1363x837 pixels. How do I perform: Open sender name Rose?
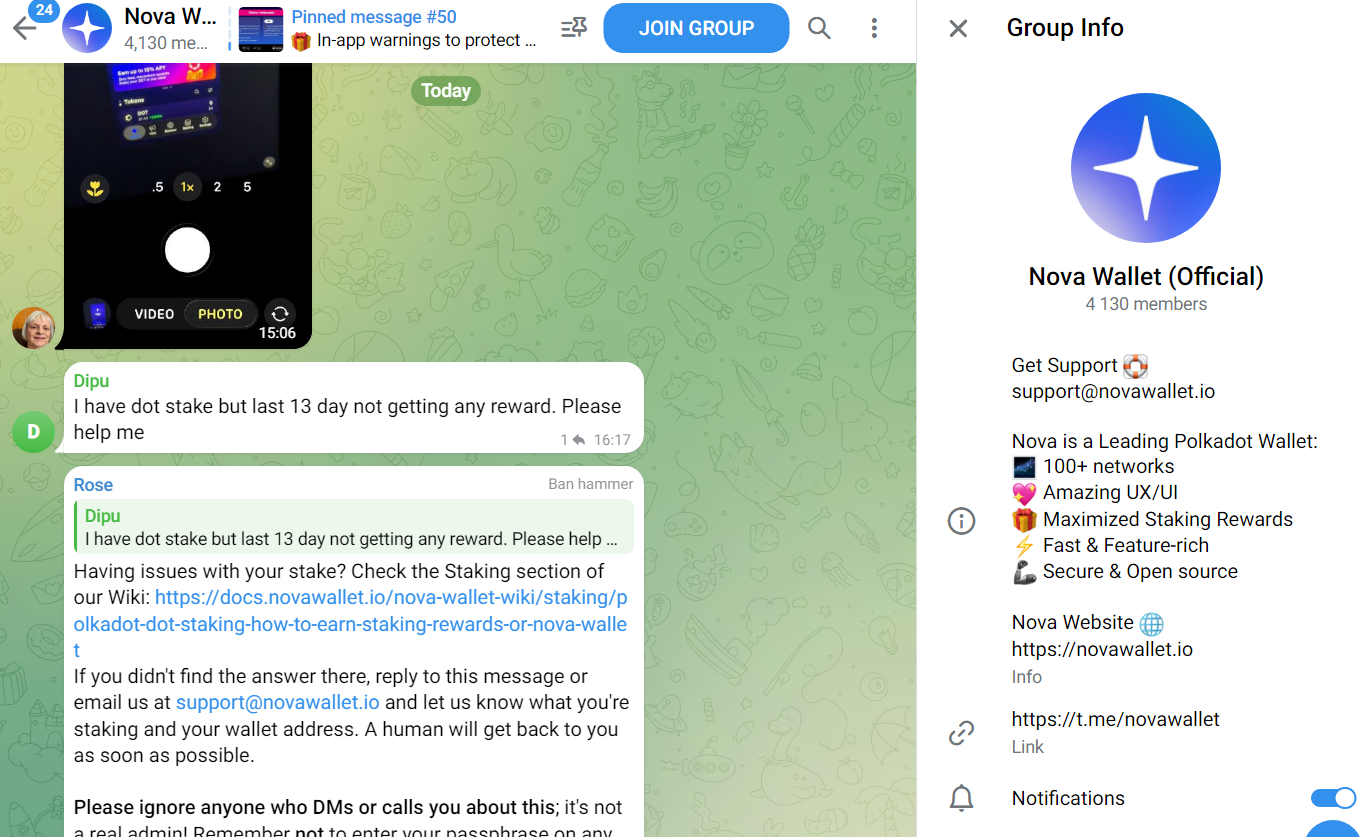coord(93,485)
